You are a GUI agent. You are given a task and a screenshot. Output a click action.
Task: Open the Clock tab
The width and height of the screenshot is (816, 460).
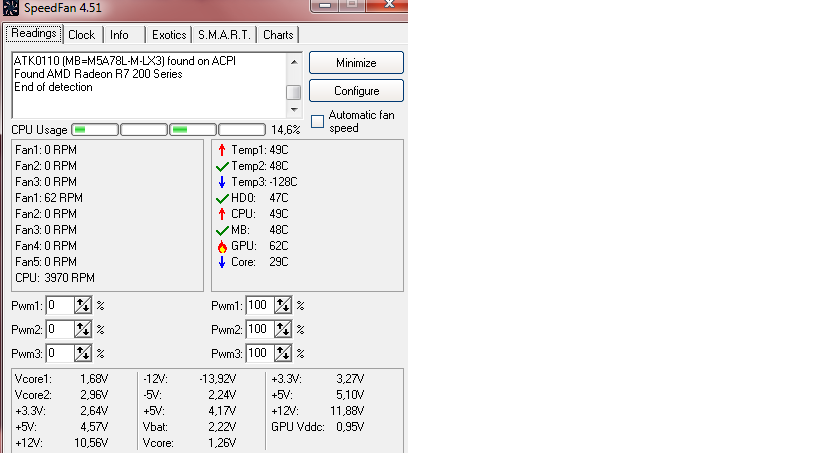(x=82, y=35)
